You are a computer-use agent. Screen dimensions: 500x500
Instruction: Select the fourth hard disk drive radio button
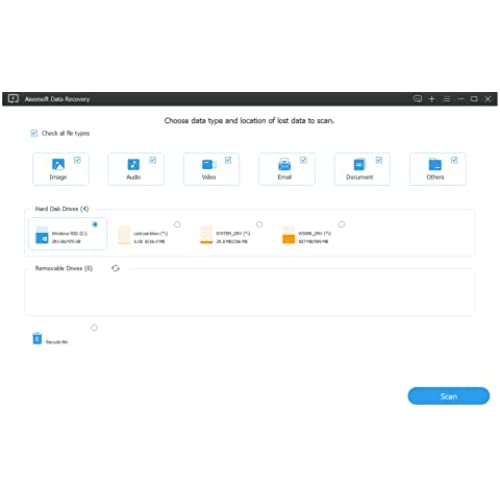[x=342, y=224]
